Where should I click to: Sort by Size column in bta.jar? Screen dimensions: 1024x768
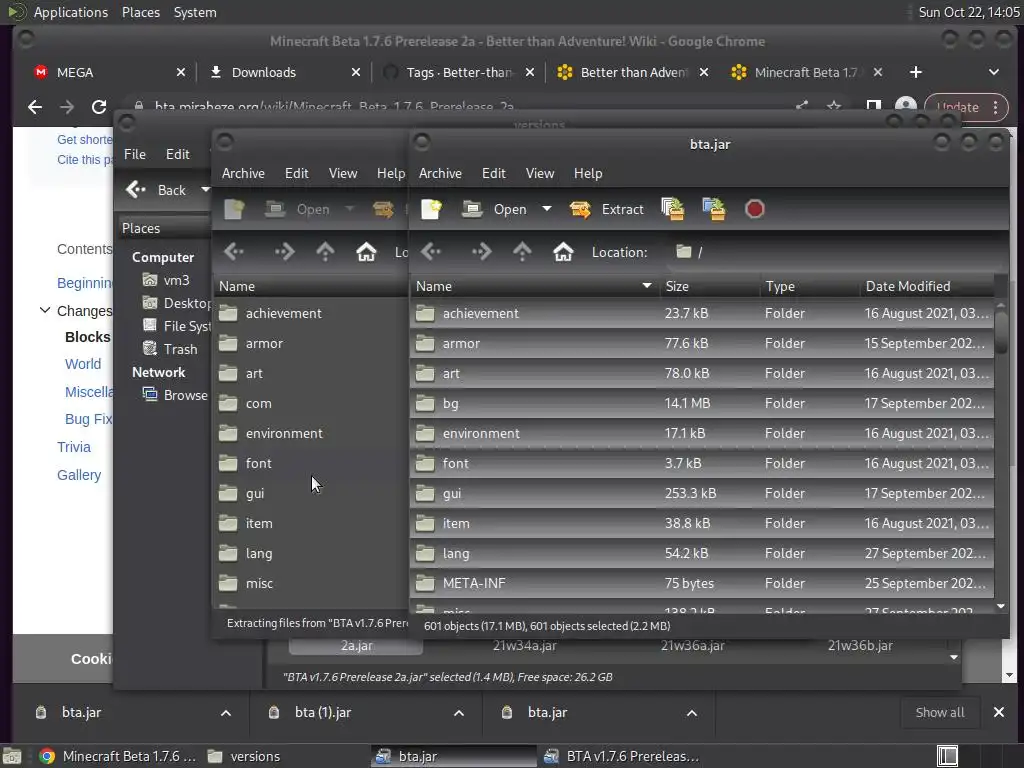point(709,286)
